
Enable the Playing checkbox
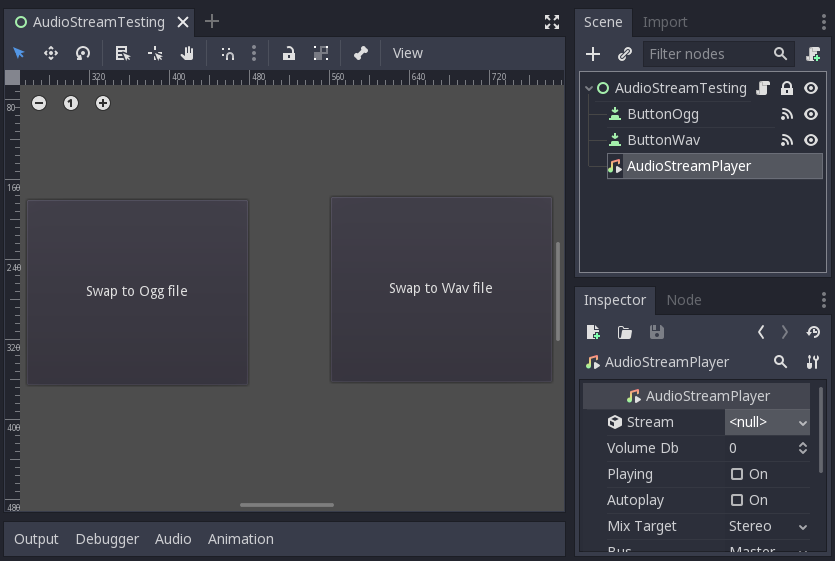736,474
